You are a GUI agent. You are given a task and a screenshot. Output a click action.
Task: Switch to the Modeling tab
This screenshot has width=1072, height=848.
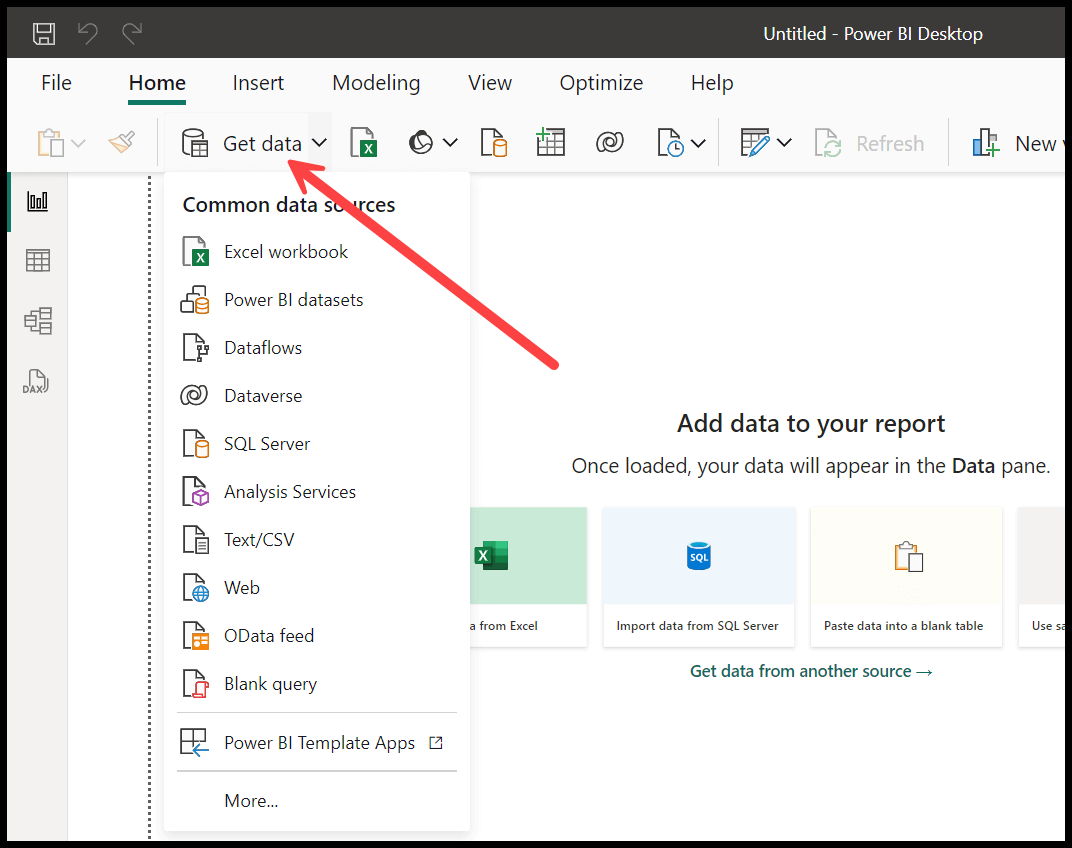[x=376, y=83]
